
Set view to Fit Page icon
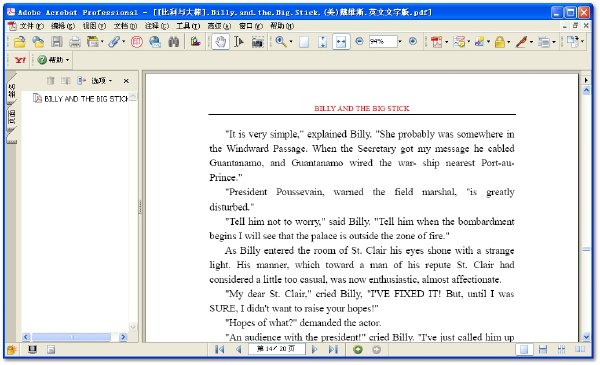[x=323, y=42]
